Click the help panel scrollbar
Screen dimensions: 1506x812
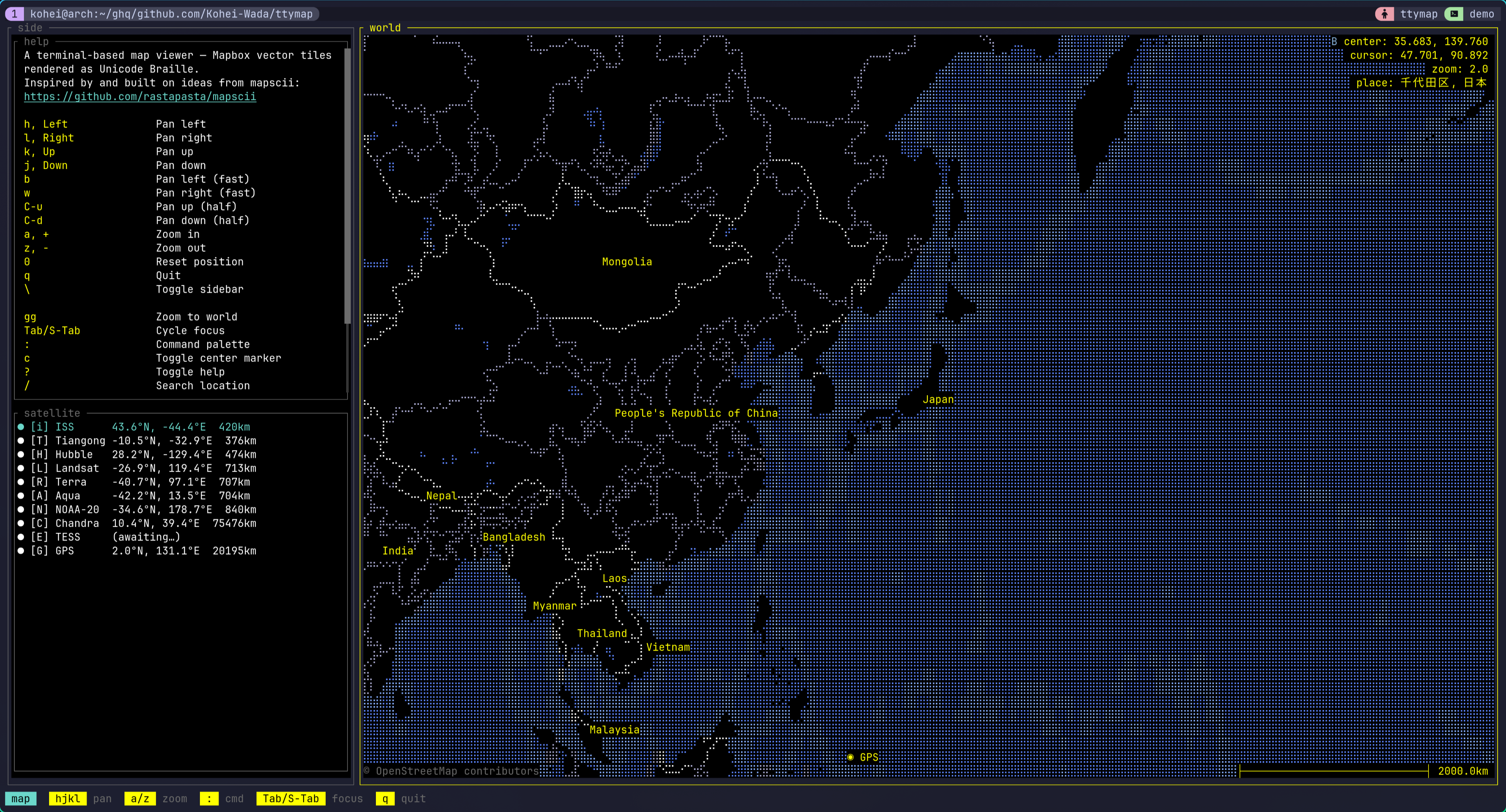[347, 186]
